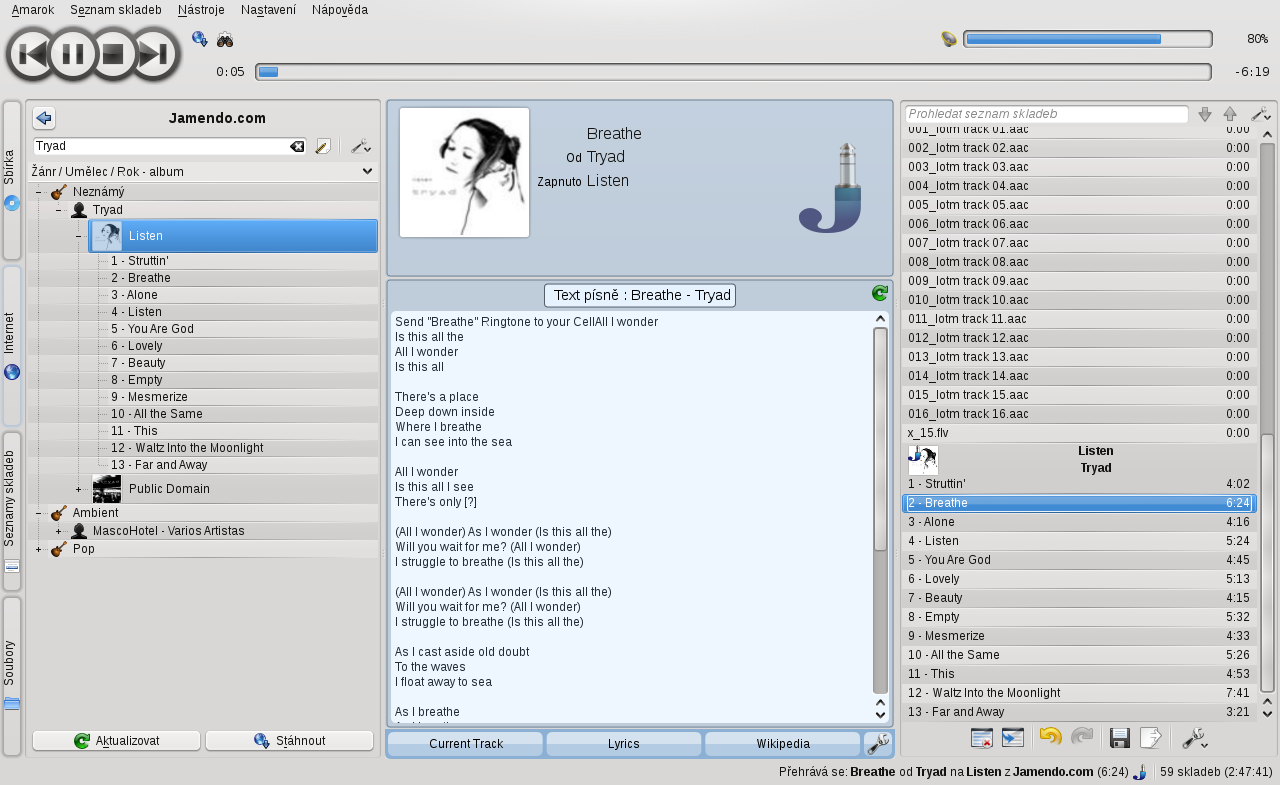Open the Nástroje menu

(x=200, y=10)
